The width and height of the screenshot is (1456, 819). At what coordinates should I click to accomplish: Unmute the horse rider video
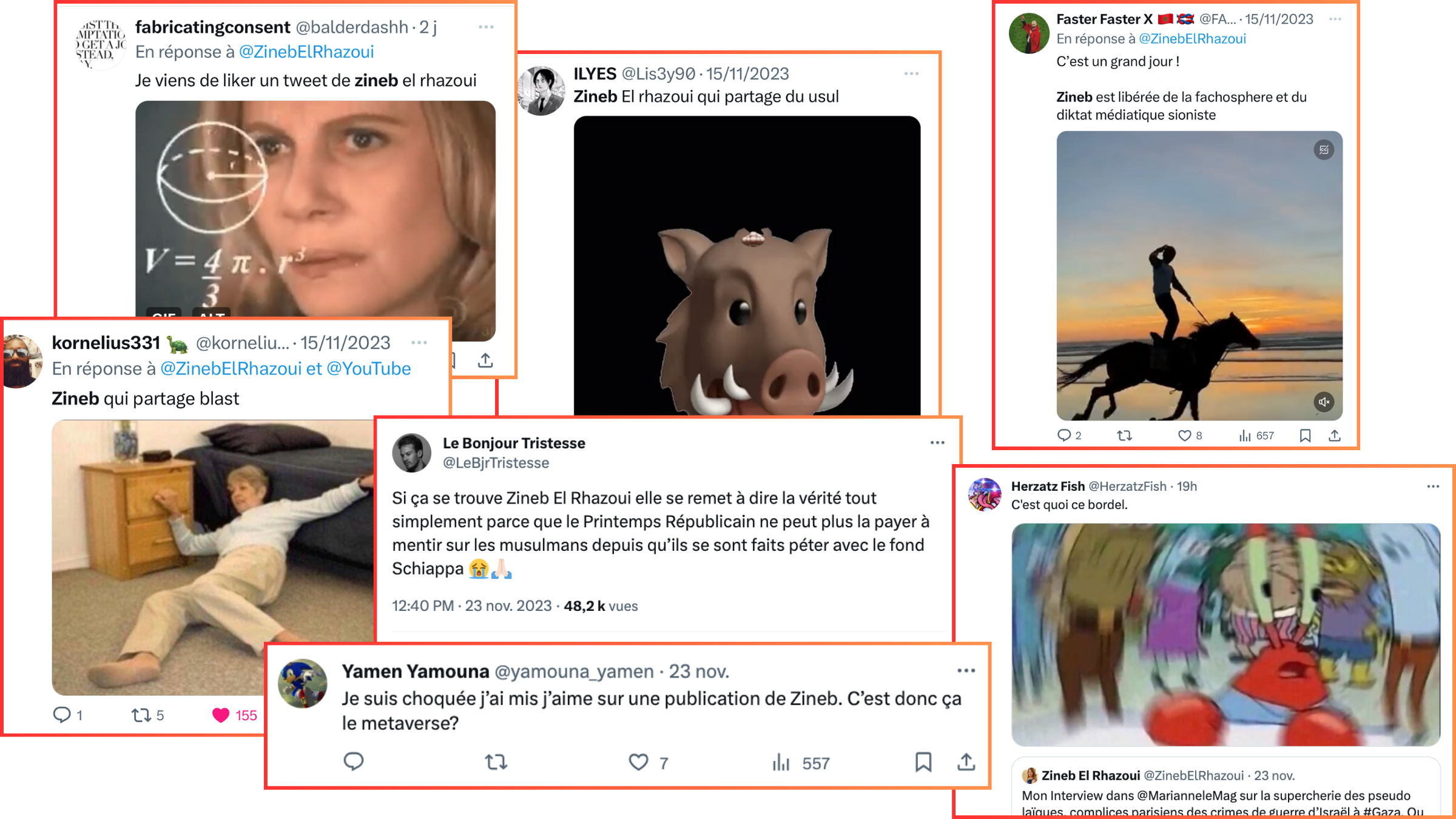[1324, 402]
